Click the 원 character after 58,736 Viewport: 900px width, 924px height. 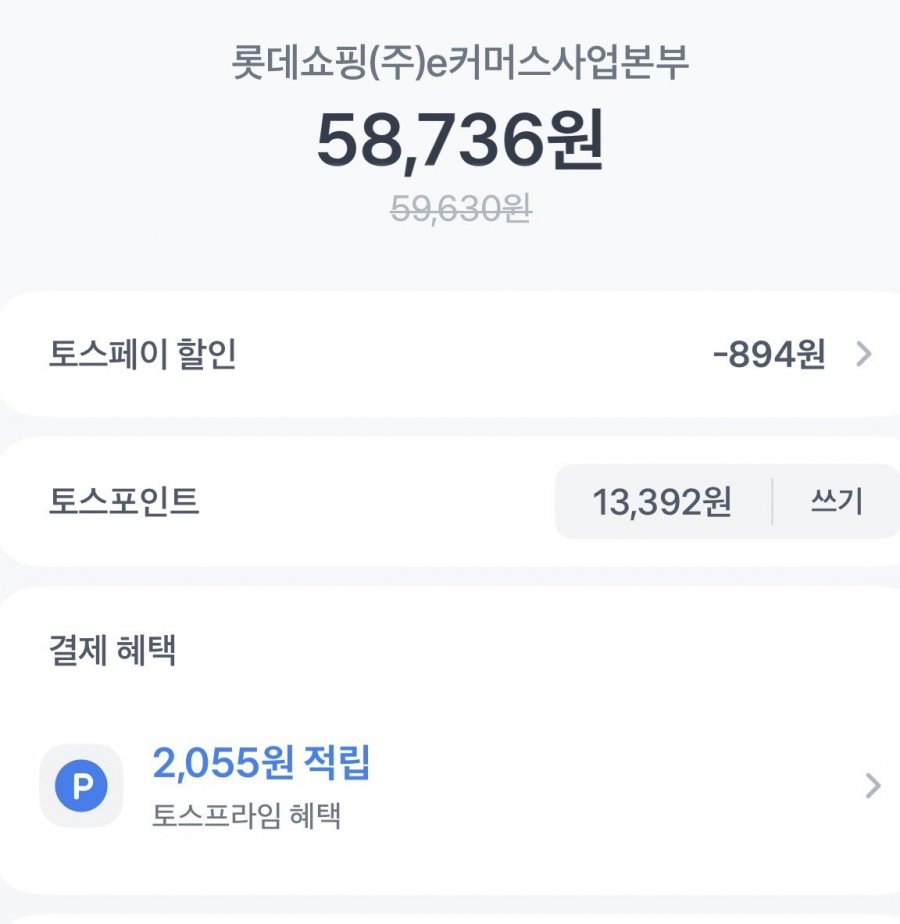point(573,141)
